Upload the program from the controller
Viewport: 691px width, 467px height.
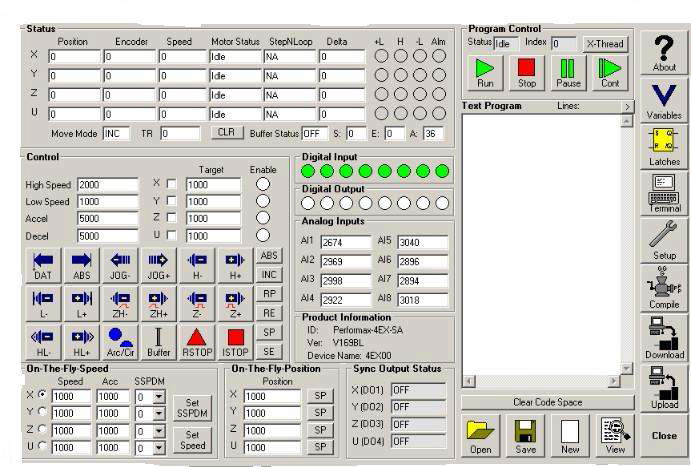664,388
